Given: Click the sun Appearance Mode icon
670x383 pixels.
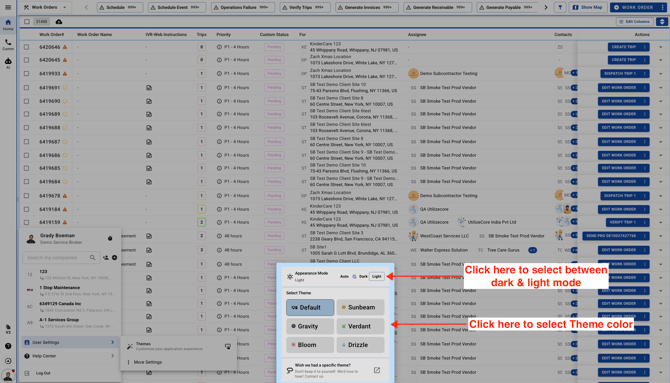Looking at the screenshot, I should pyautogui.click(x=290, y=277).
